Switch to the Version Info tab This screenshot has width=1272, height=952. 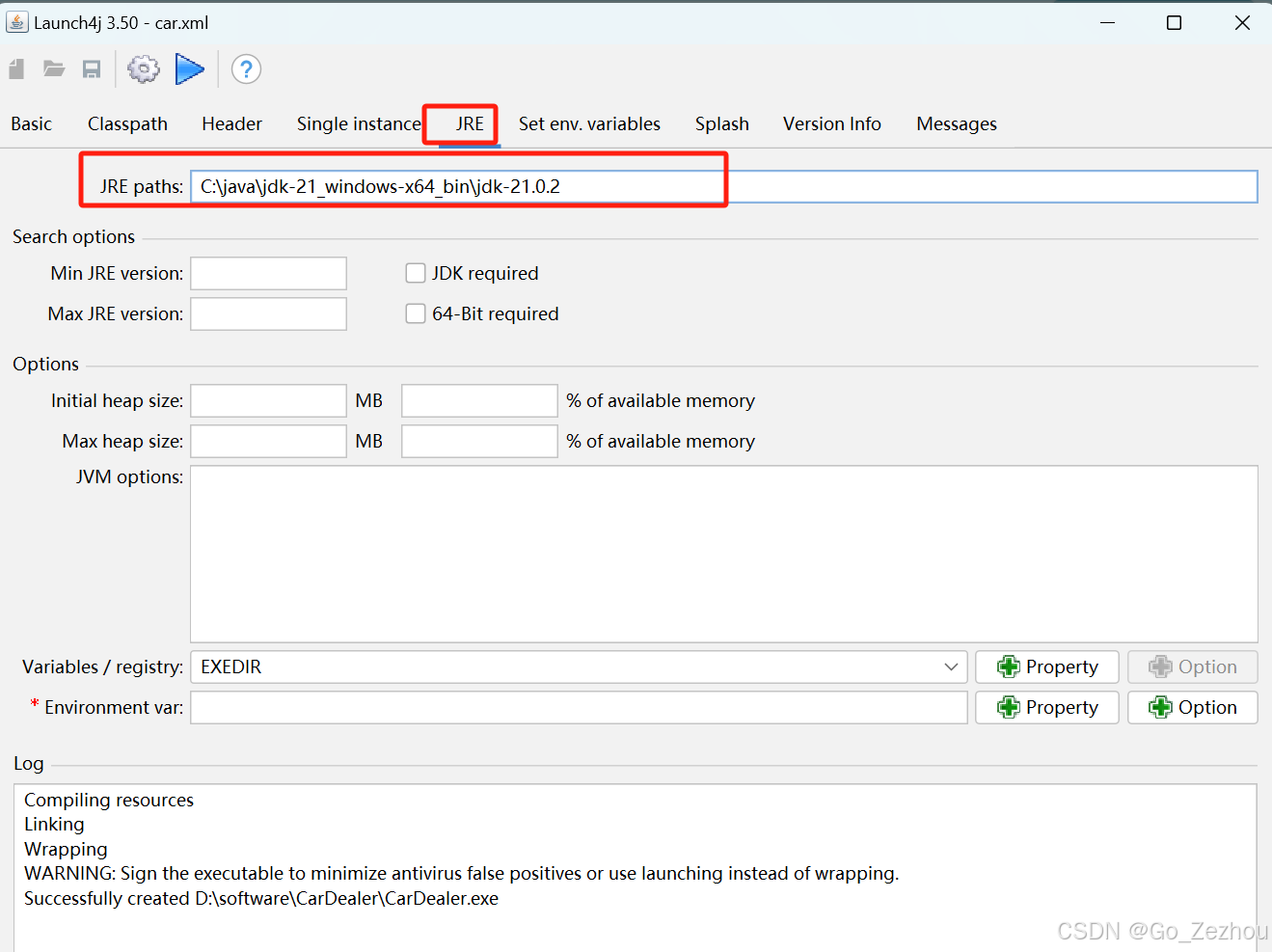831,123
